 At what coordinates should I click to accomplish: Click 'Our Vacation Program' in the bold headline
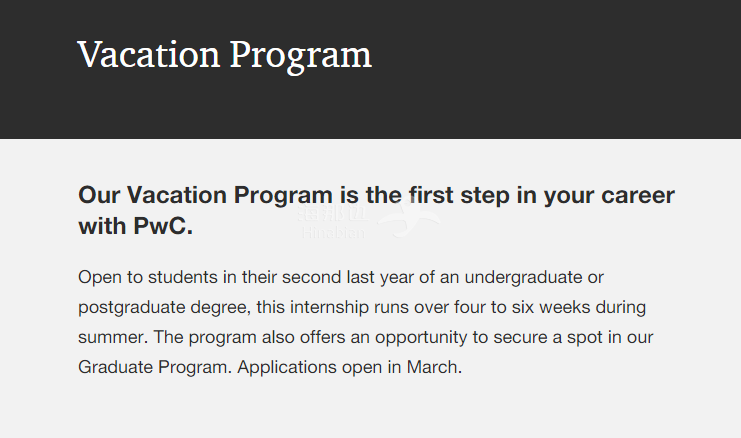click(206, 195)
